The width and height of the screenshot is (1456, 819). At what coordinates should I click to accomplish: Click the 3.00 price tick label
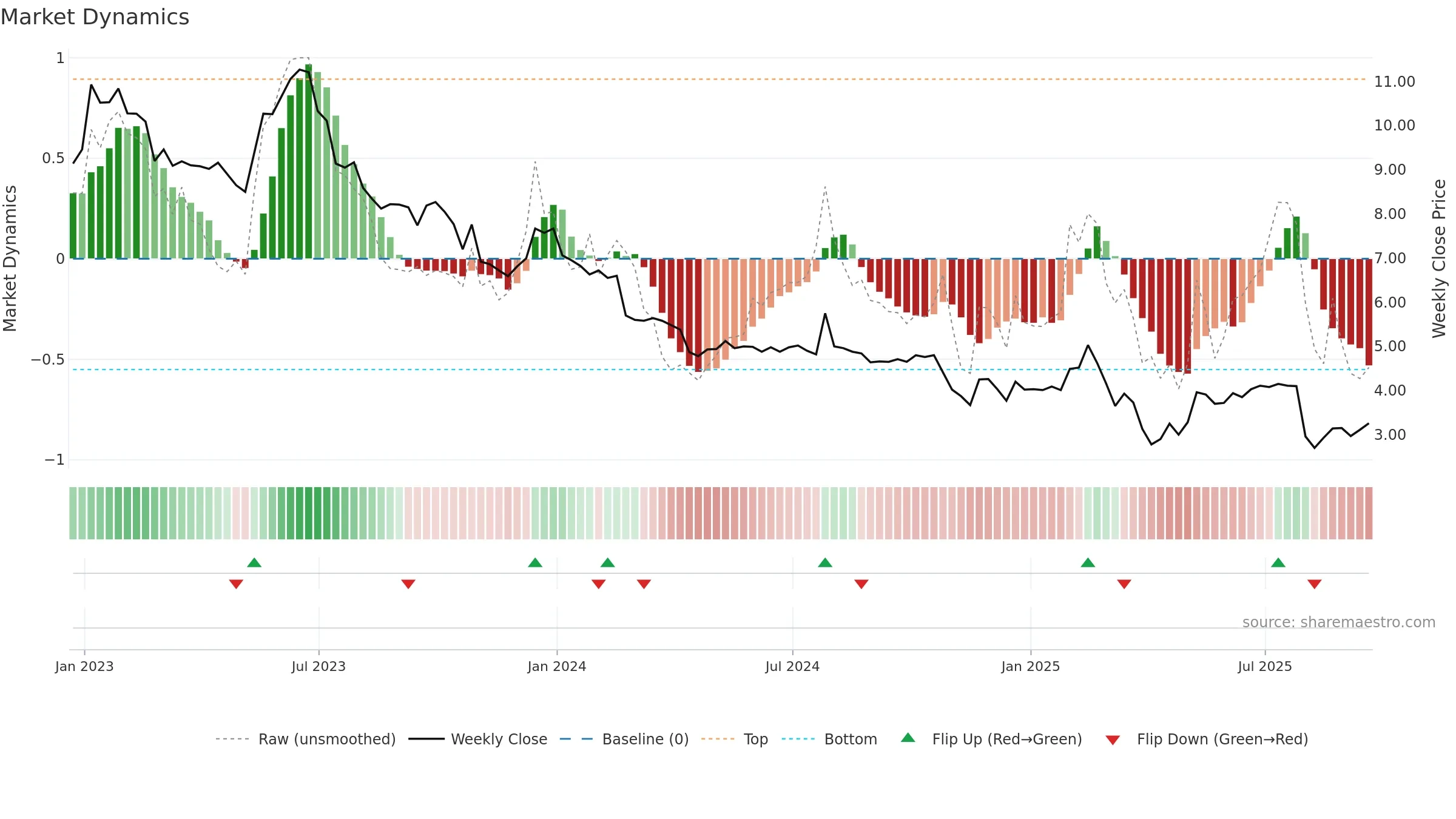coord(1390,434)
